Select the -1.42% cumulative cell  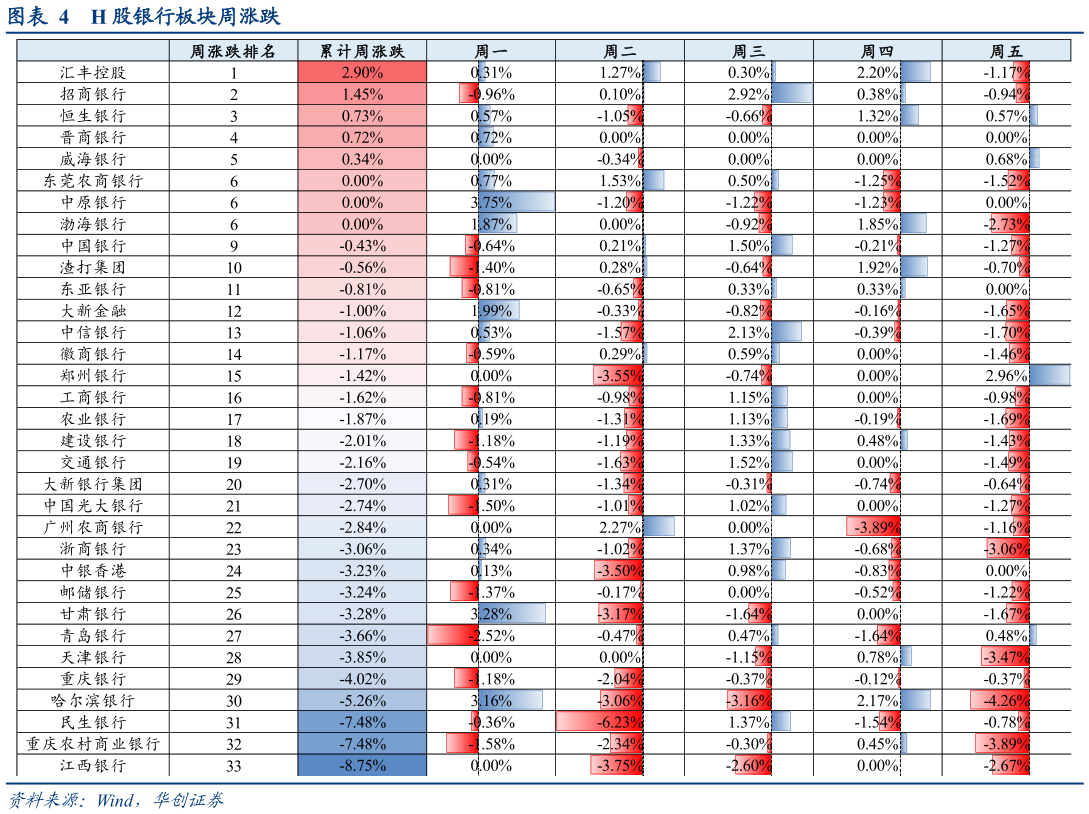click(x=362, y=375)
